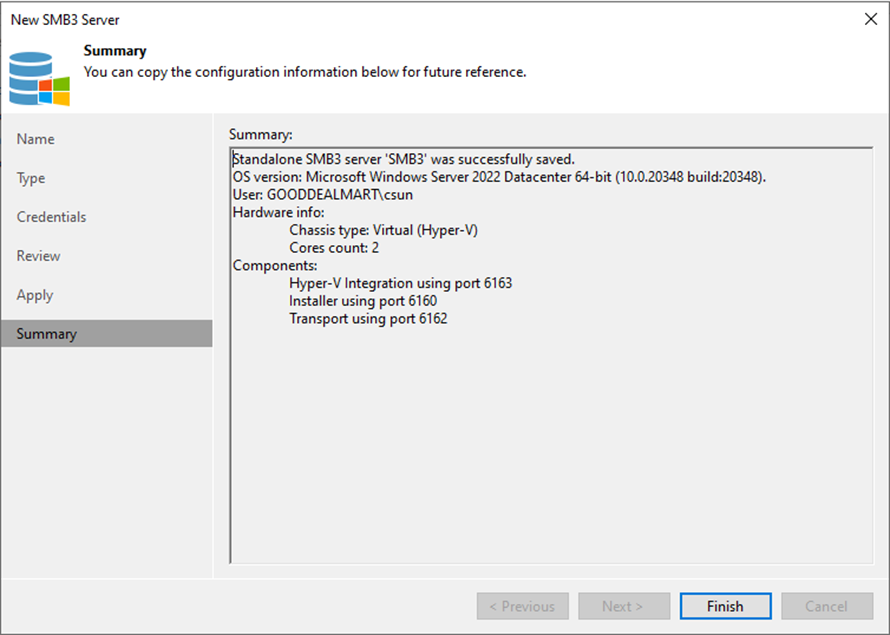Click the 'Standalone SMB3 server' saved line
The image size is (890, 635).
(404, 159)
